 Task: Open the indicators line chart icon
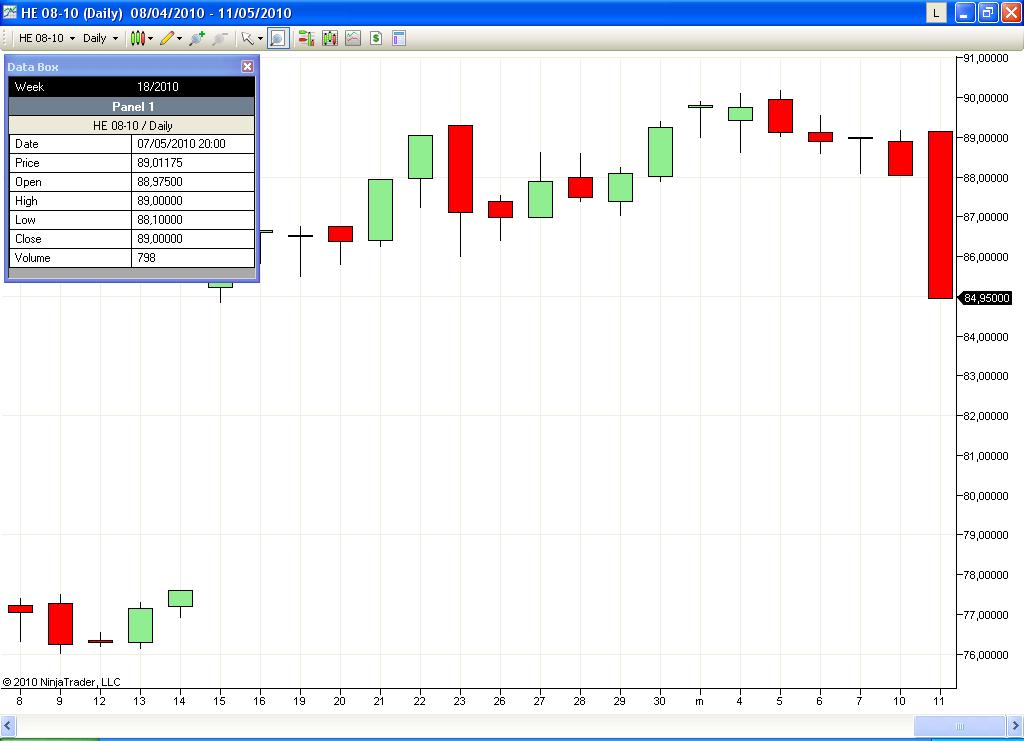353,39
